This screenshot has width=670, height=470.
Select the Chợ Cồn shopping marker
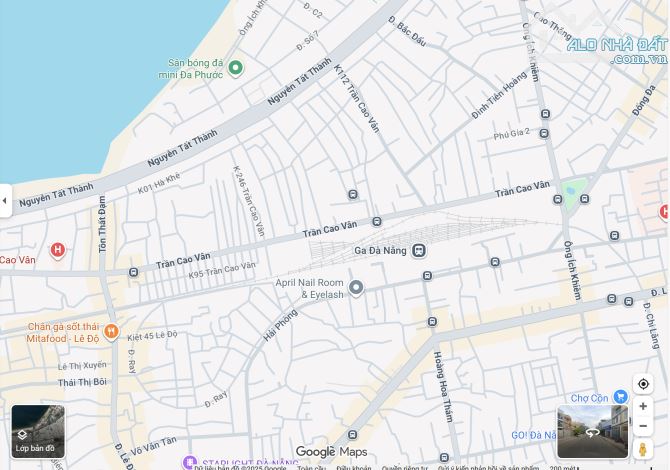pos(621,397)
